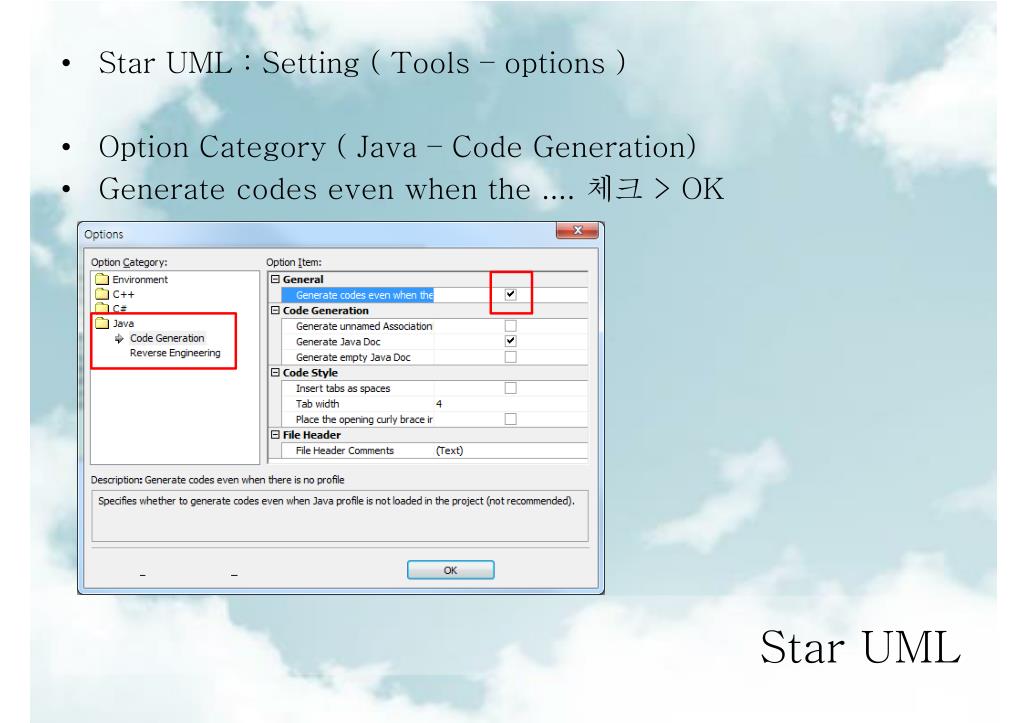Click the OK button
Screen dimensions: 1023x723
[x=450, y=570]
